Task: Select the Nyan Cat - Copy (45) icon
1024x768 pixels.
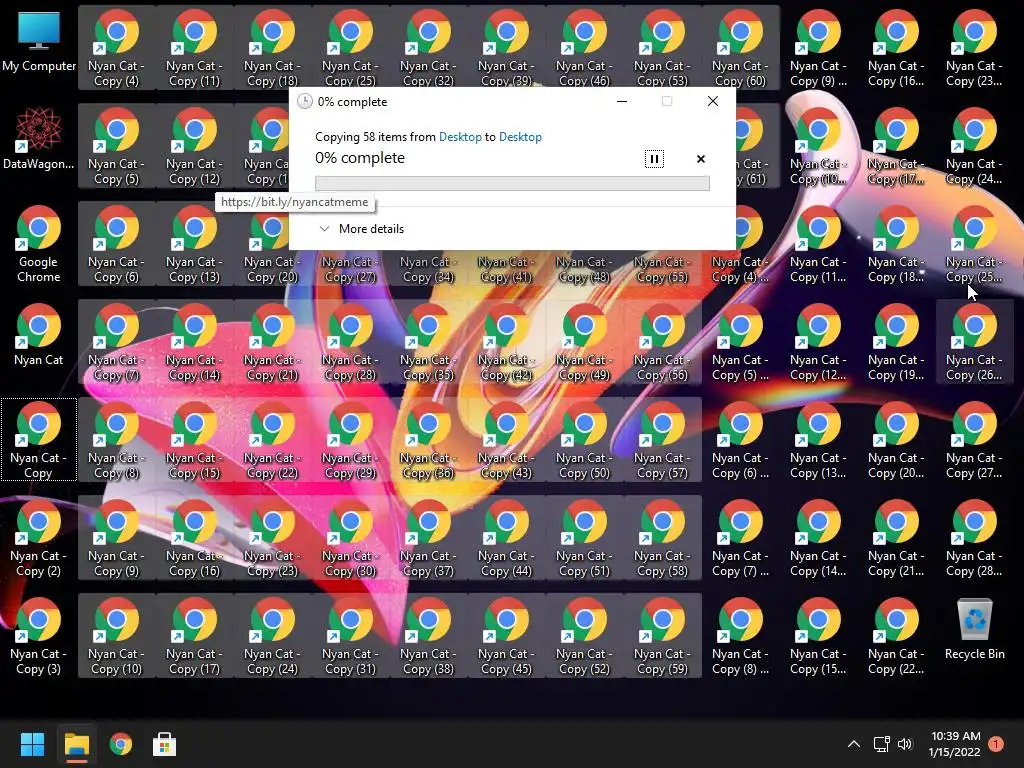Action: 506,635
